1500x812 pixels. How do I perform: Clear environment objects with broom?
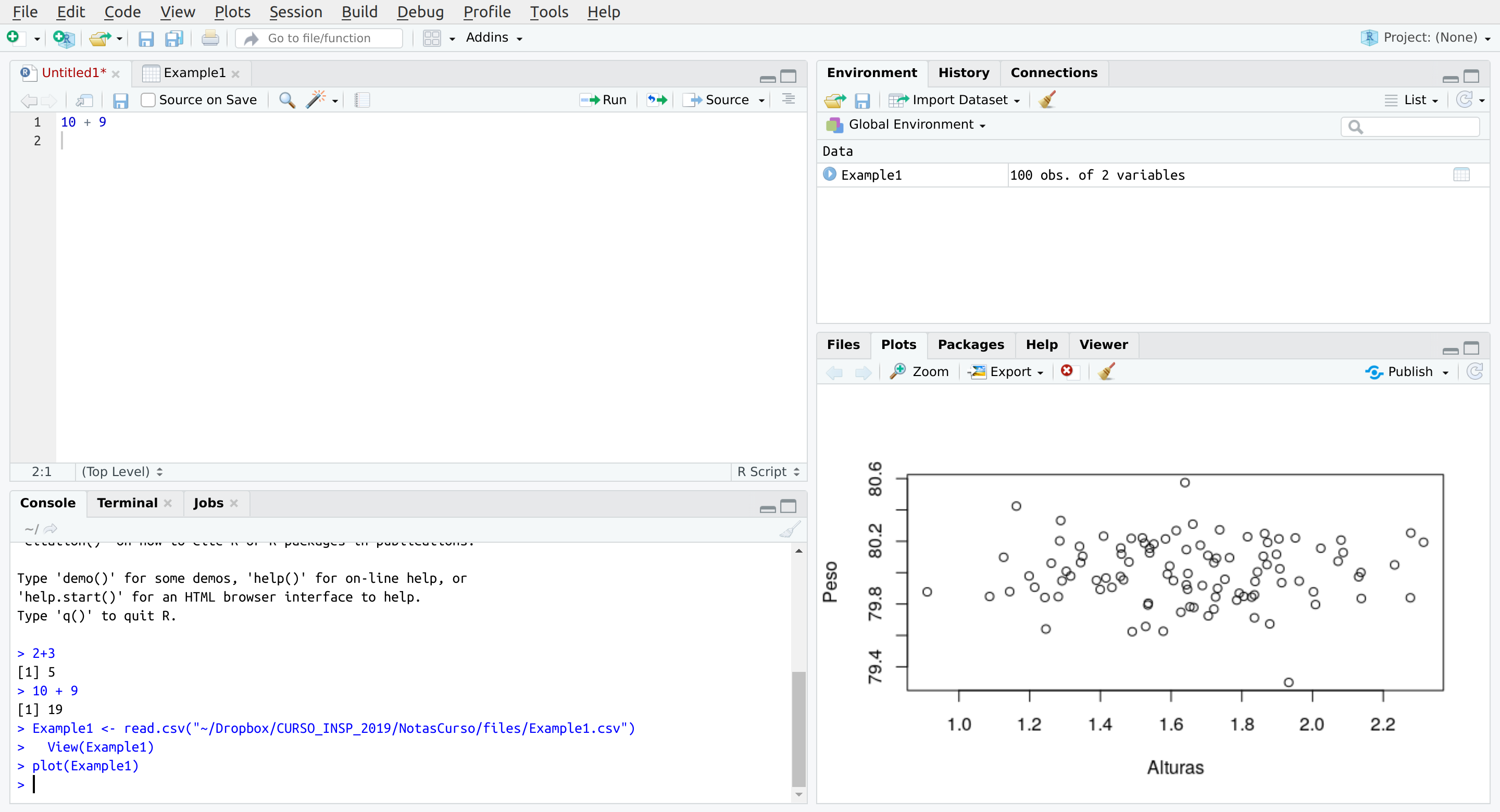1047,99
